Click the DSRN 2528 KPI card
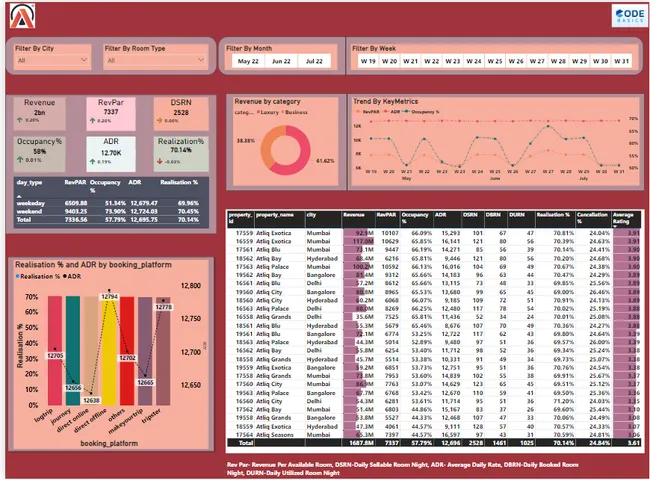The height and width of the screenshot is (480, 650). pyautogui.click(x=181, y=113)
